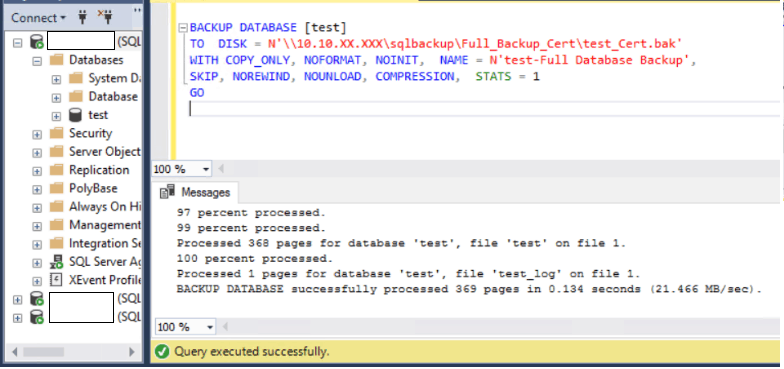The height and width of the screenshot is (369, 784).
Task: Expand the Always On High Availability folder
Action: click(x=37, y=208)
